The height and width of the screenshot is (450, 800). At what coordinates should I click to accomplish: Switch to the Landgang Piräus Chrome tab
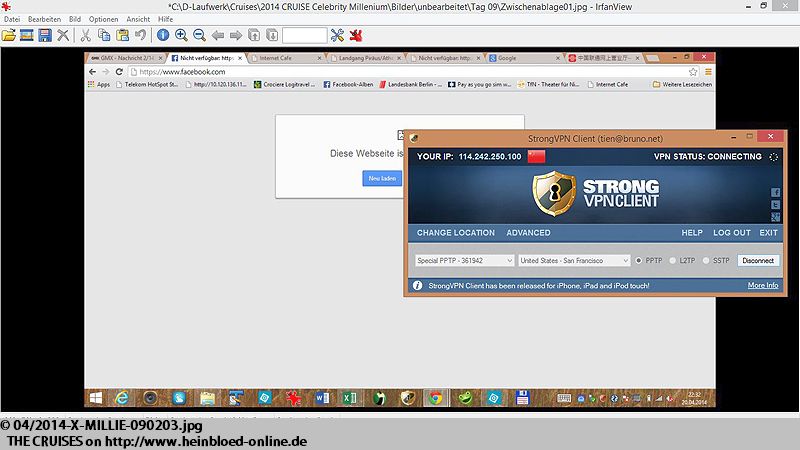(x=366, y=58)
